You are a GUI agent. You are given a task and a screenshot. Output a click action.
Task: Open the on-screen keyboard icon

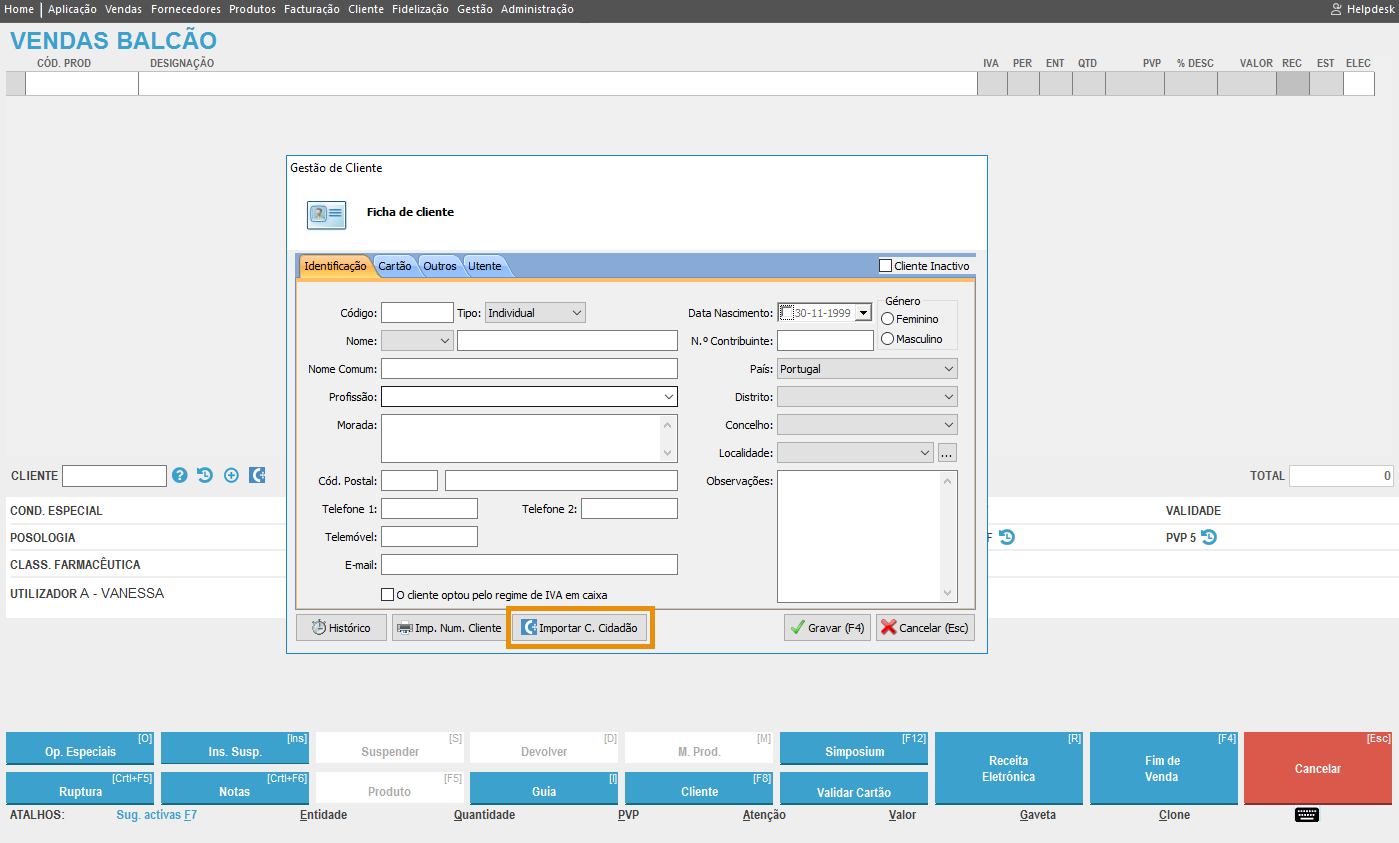click(1307, 815)
